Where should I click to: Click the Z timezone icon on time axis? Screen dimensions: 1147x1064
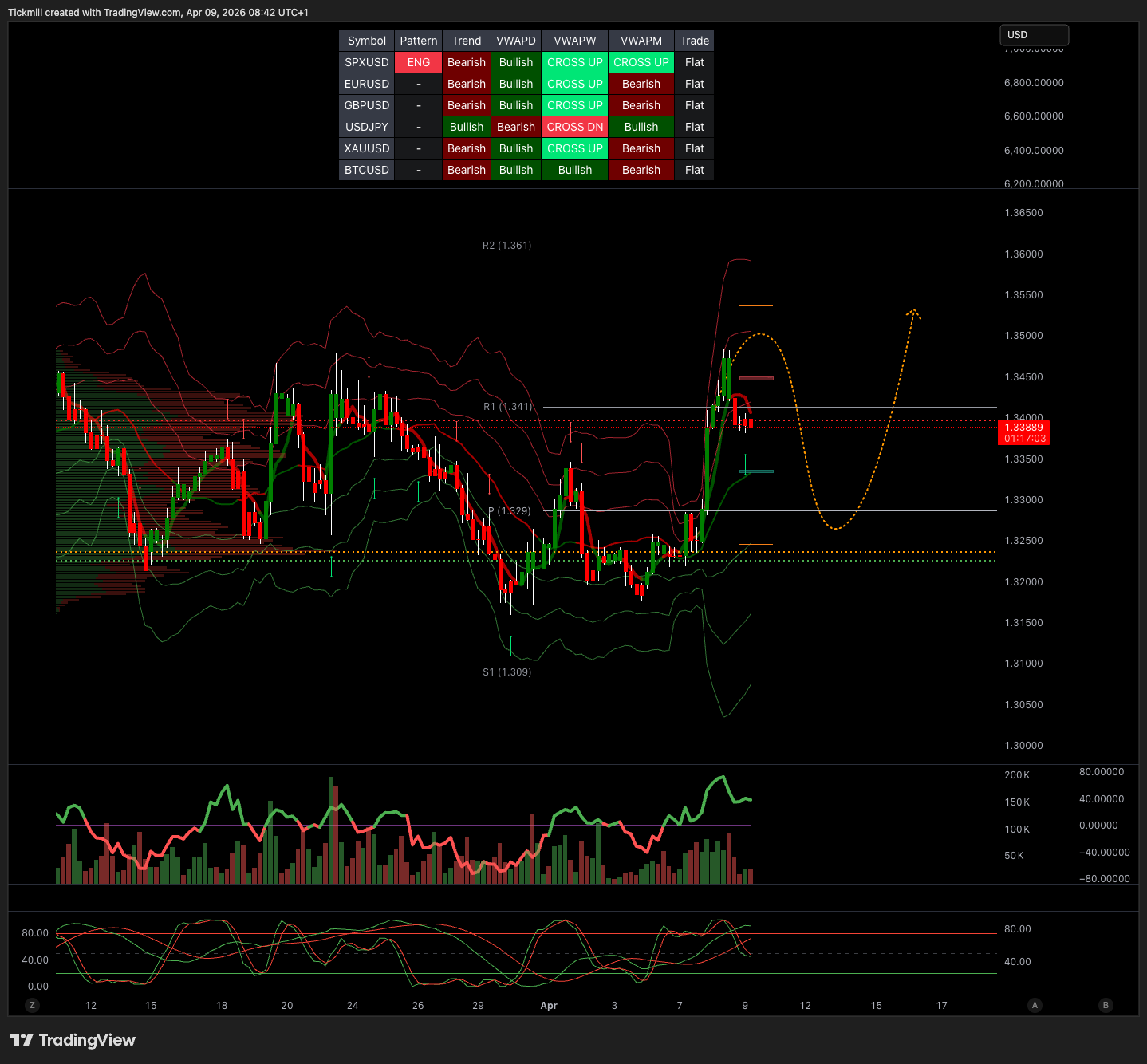click(x=32, y=1005)
